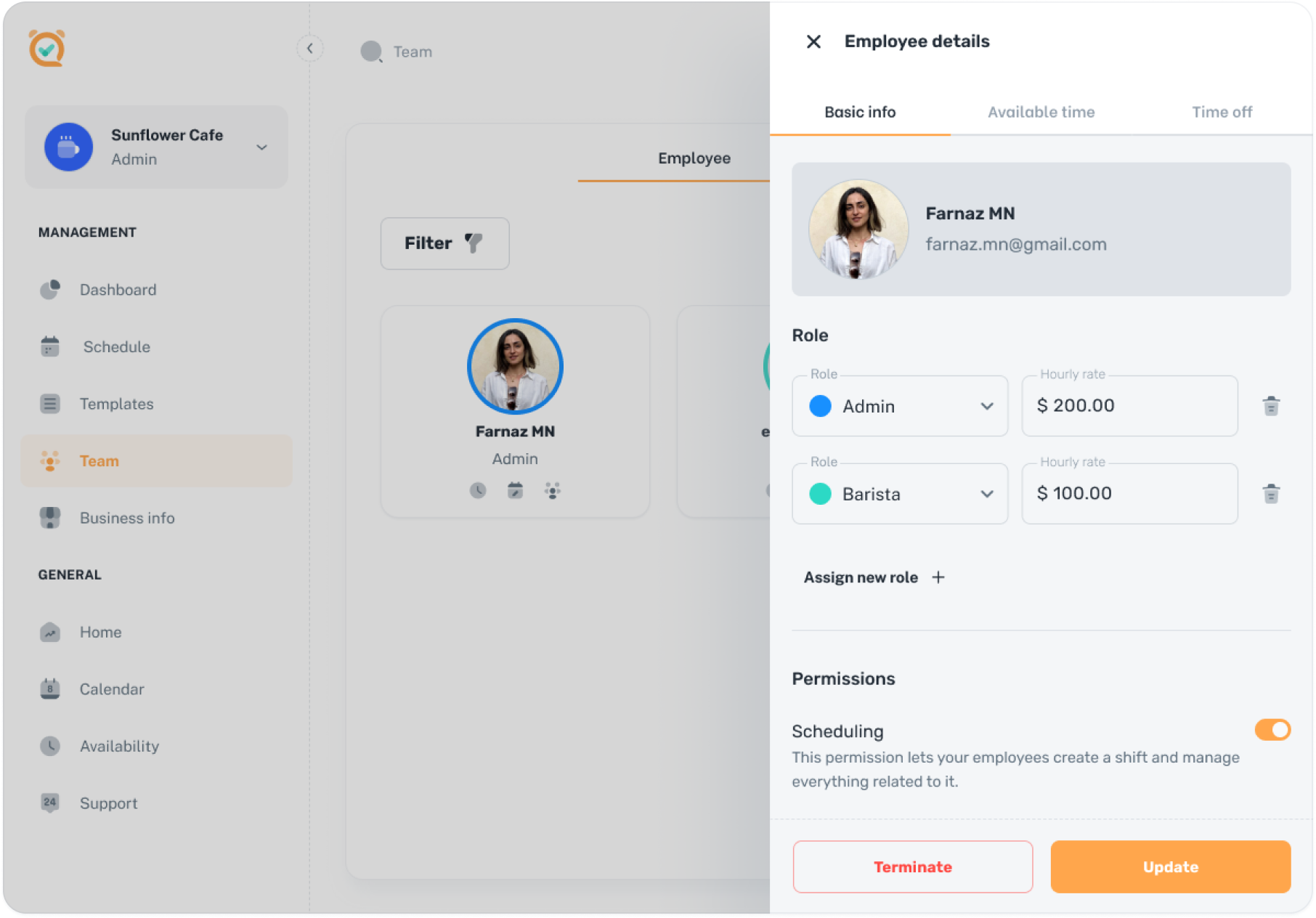Delete the Barista role with its trash icon
This screenshot has width=1316, height=918.
click(x=1272, y=494)
